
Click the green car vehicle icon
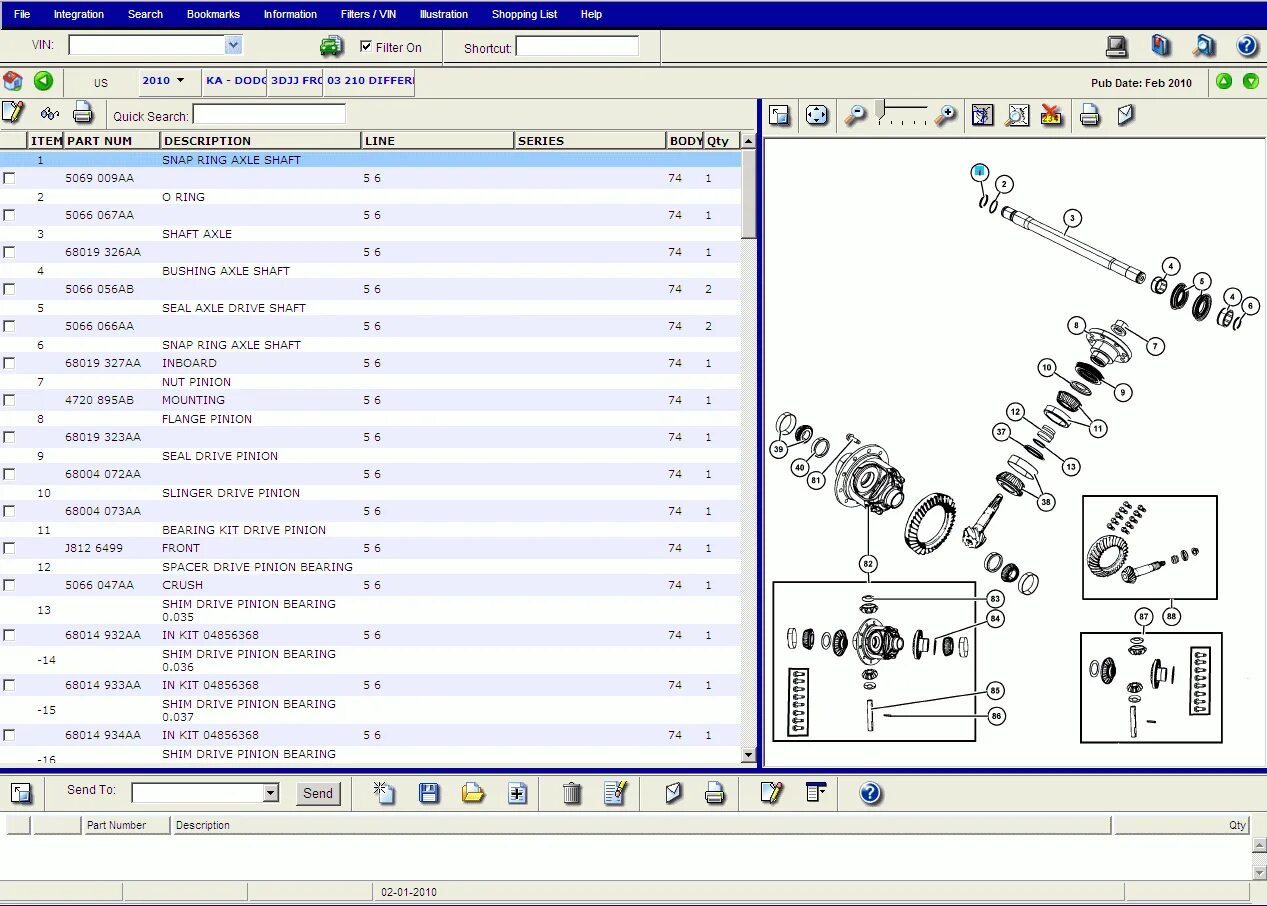[x=331, y=47]
